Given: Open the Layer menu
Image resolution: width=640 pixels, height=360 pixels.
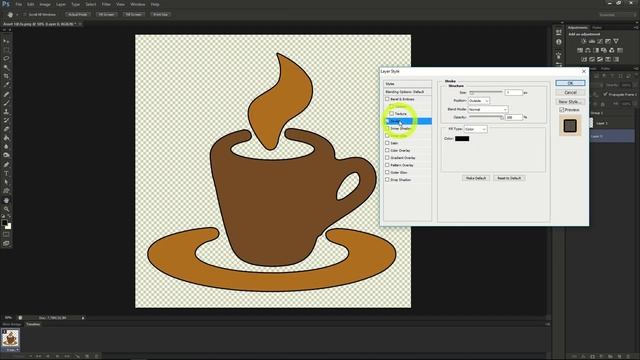Looking at the screenshot, I should (61, 4).
